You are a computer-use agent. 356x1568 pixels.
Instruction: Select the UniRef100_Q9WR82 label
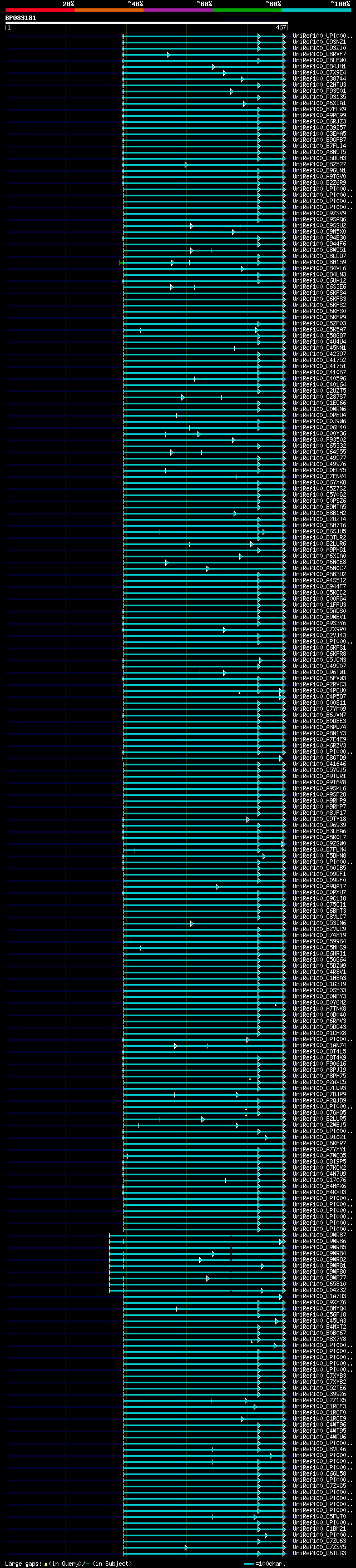point(319,1259)
